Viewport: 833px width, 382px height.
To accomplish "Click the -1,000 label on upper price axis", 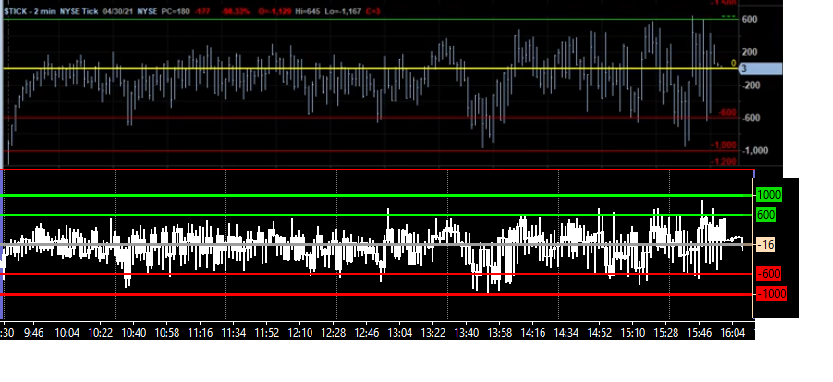I will click(754, 151).
